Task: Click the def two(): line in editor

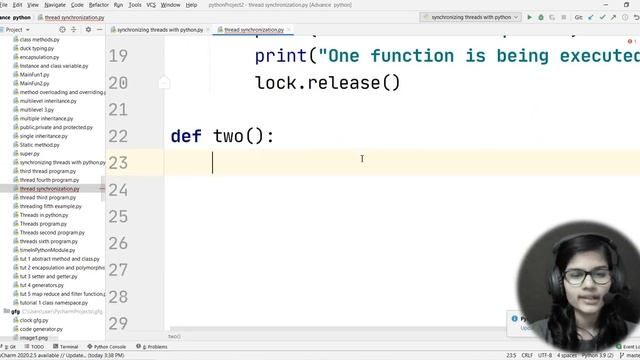Action: 222,136
